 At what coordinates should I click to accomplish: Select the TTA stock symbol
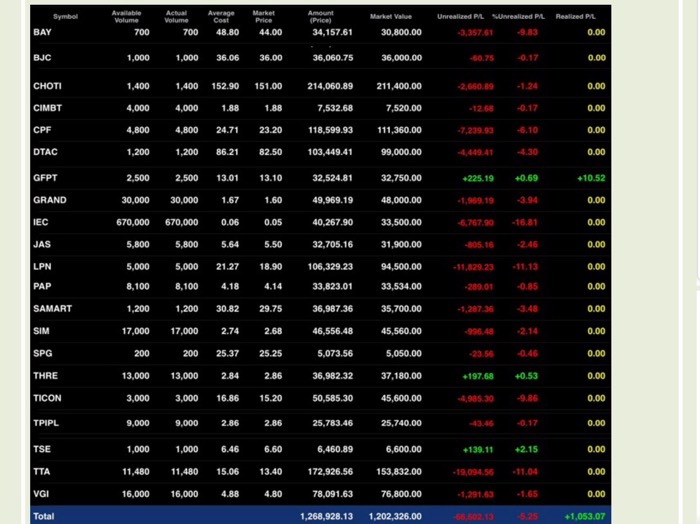(41, 471)
